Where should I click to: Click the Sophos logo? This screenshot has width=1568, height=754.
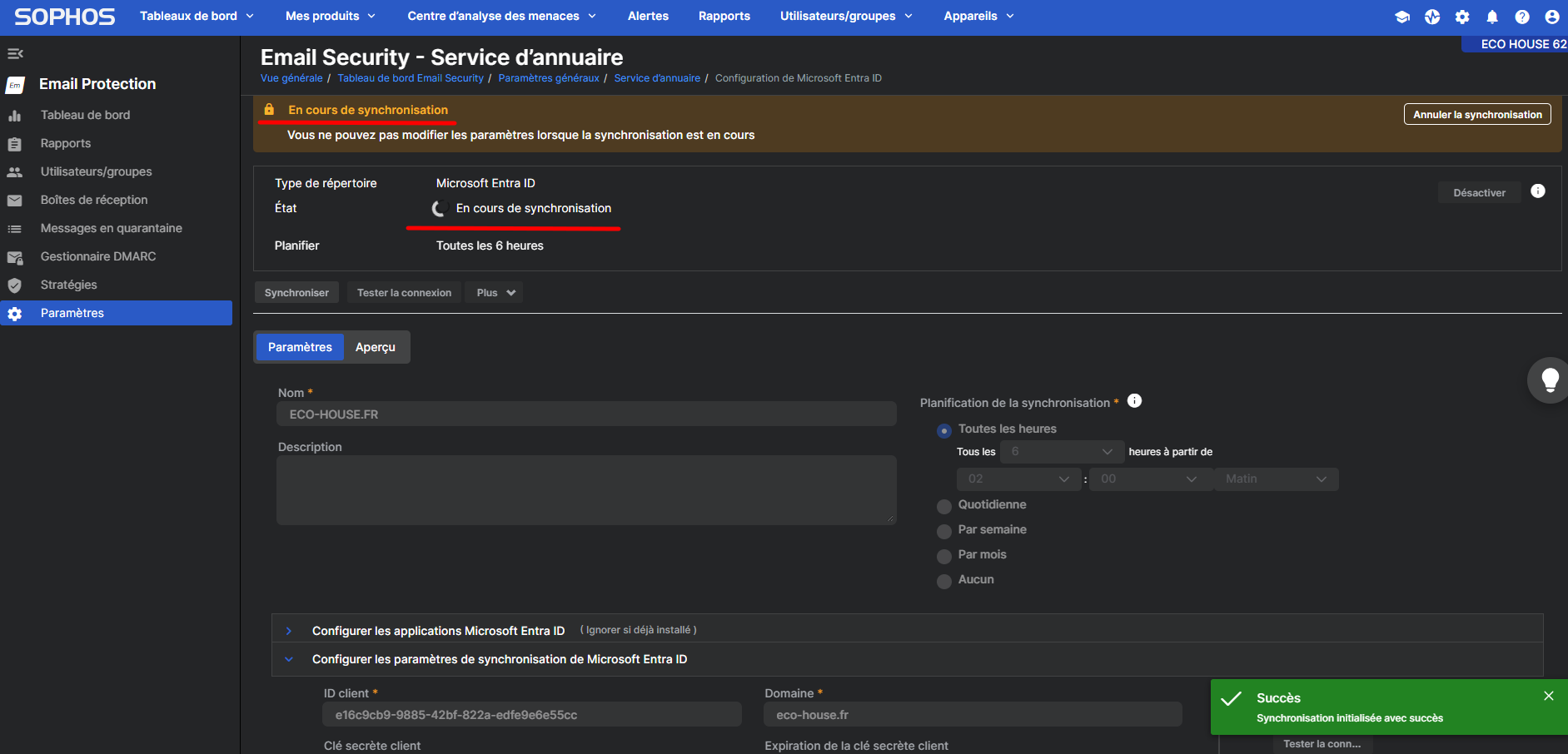coord(65,17)
